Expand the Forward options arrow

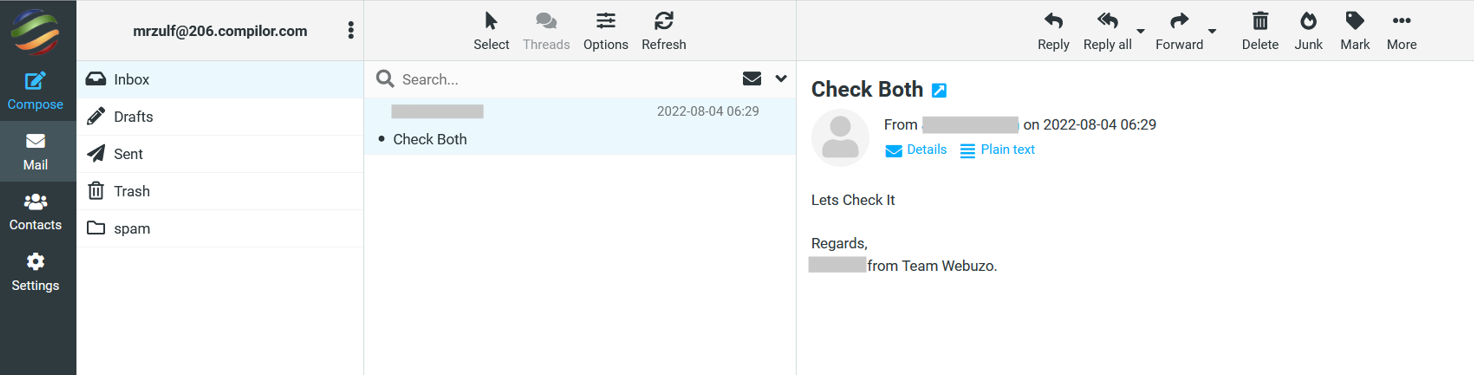click(1212, 31)
